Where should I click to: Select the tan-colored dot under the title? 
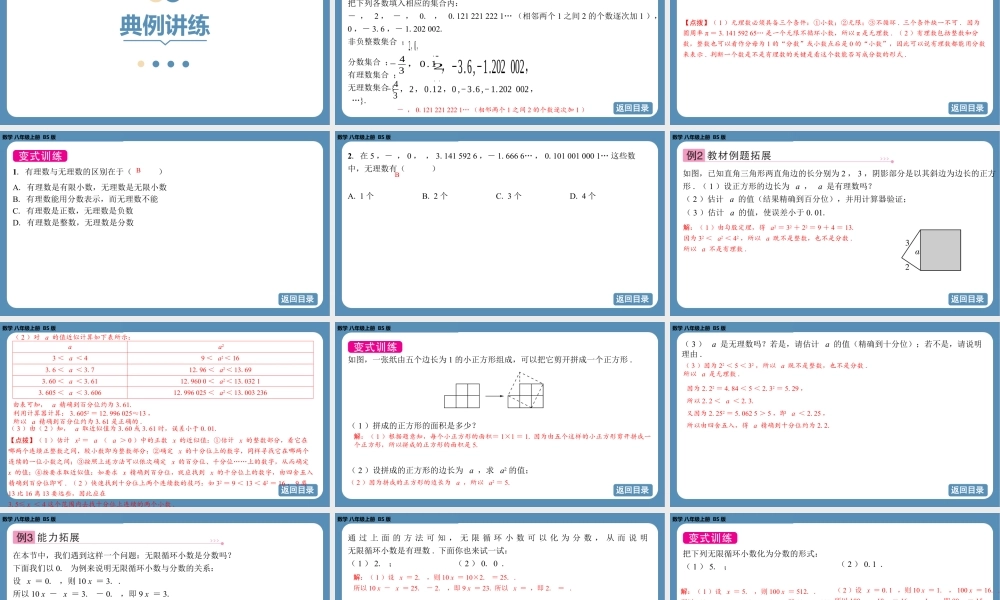coord(141,63)
